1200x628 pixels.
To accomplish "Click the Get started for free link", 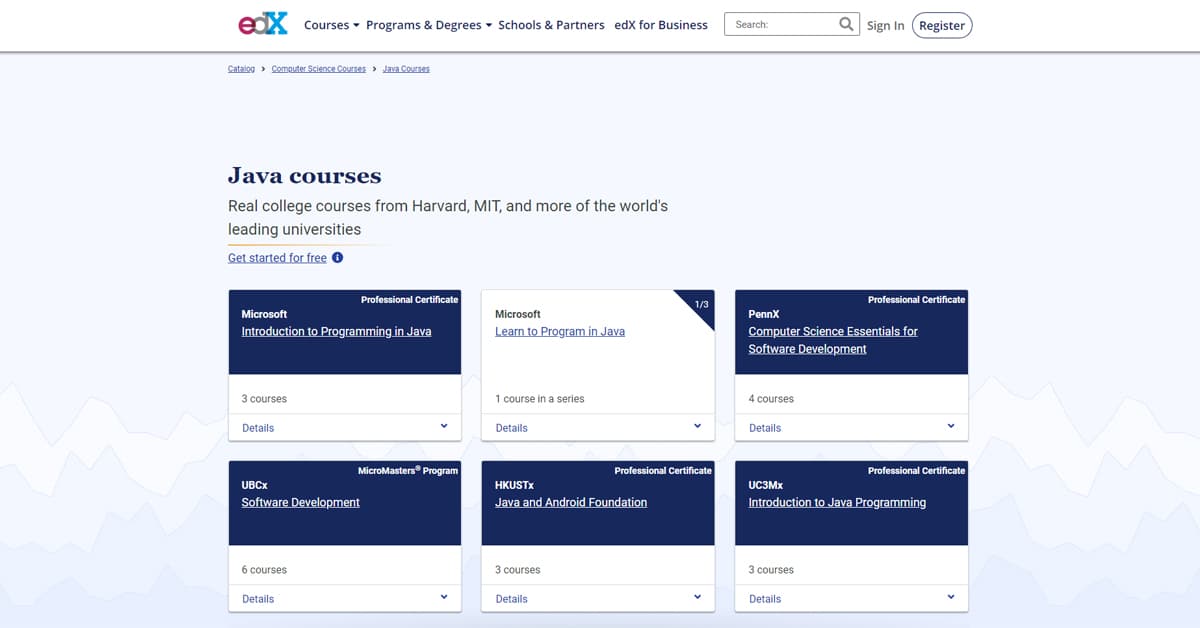I will pyautogui.click(x=277, y=258).
